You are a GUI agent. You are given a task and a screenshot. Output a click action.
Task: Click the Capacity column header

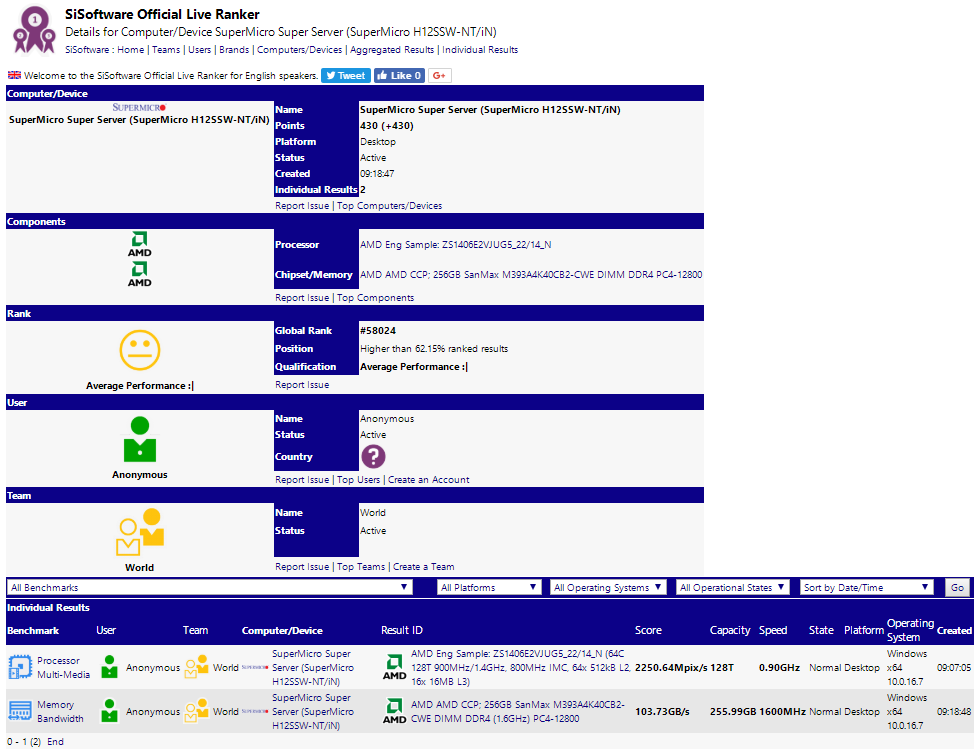click(x=729, y=630)
